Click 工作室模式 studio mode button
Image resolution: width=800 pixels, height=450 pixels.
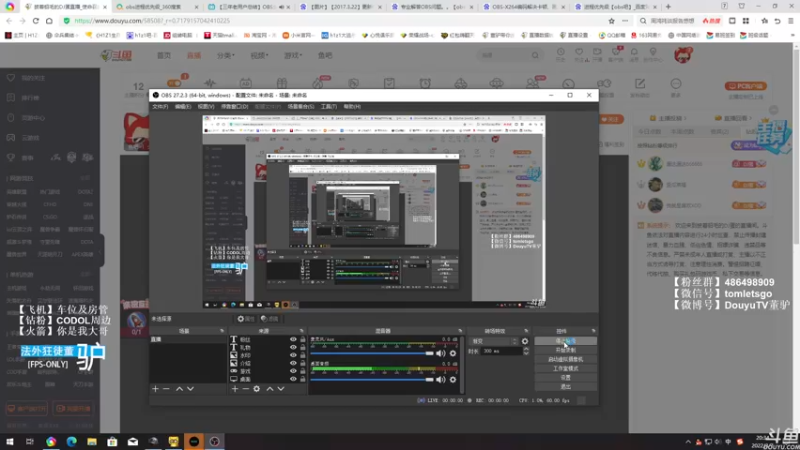(565, 368)
